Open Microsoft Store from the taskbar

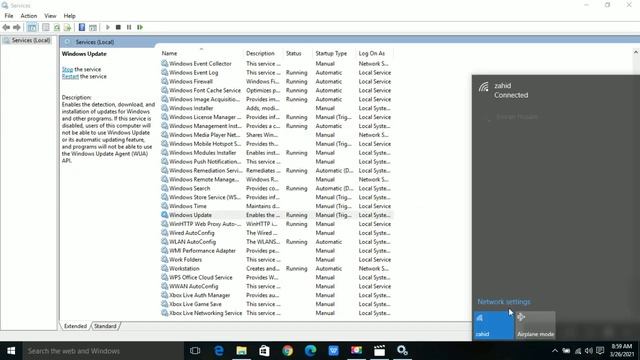[x=264, y=351]
